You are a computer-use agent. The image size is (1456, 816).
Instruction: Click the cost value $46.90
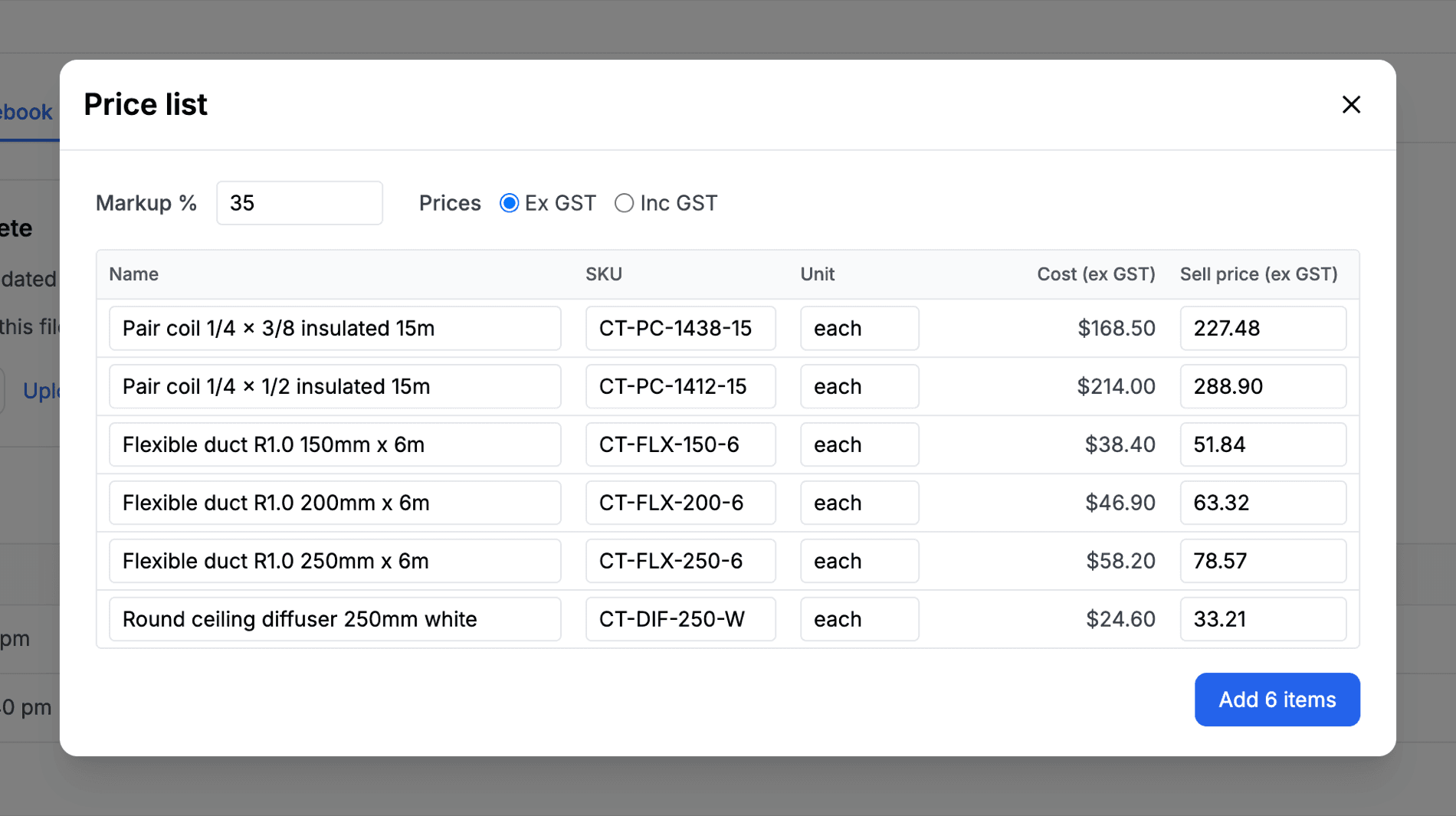[x=1120, y=503]
